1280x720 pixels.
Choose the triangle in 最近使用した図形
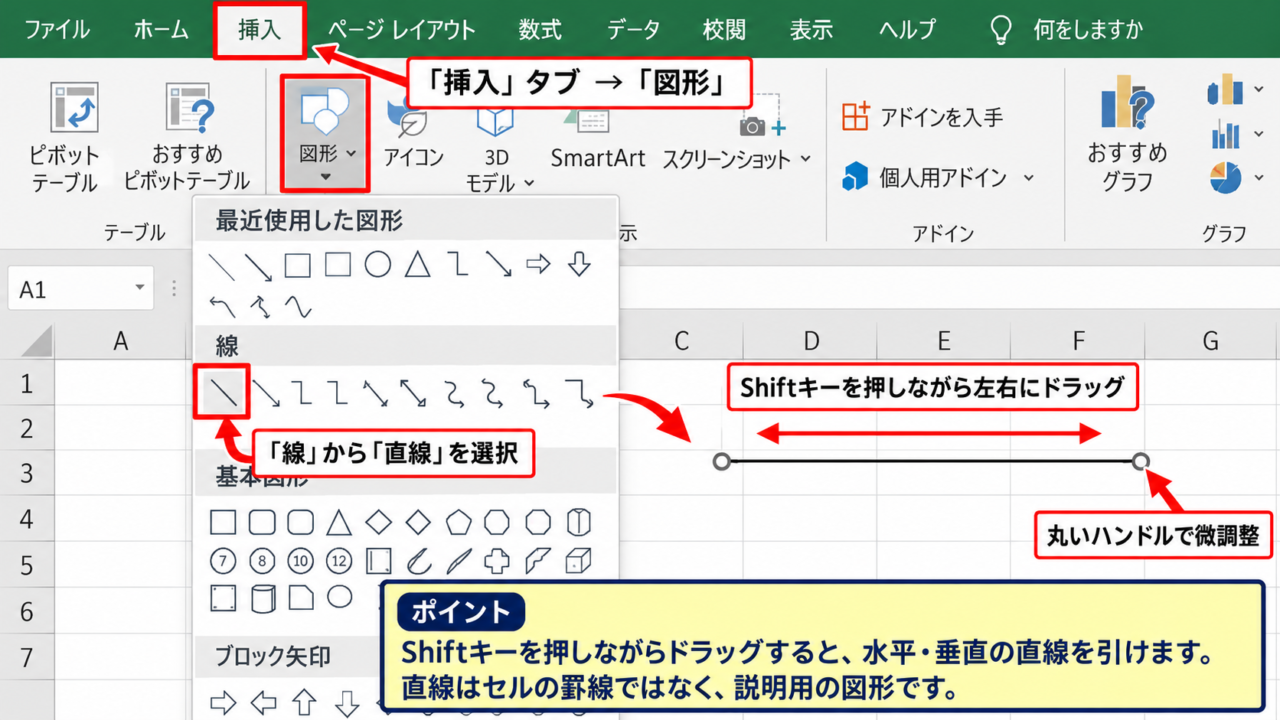click(417, 265)
